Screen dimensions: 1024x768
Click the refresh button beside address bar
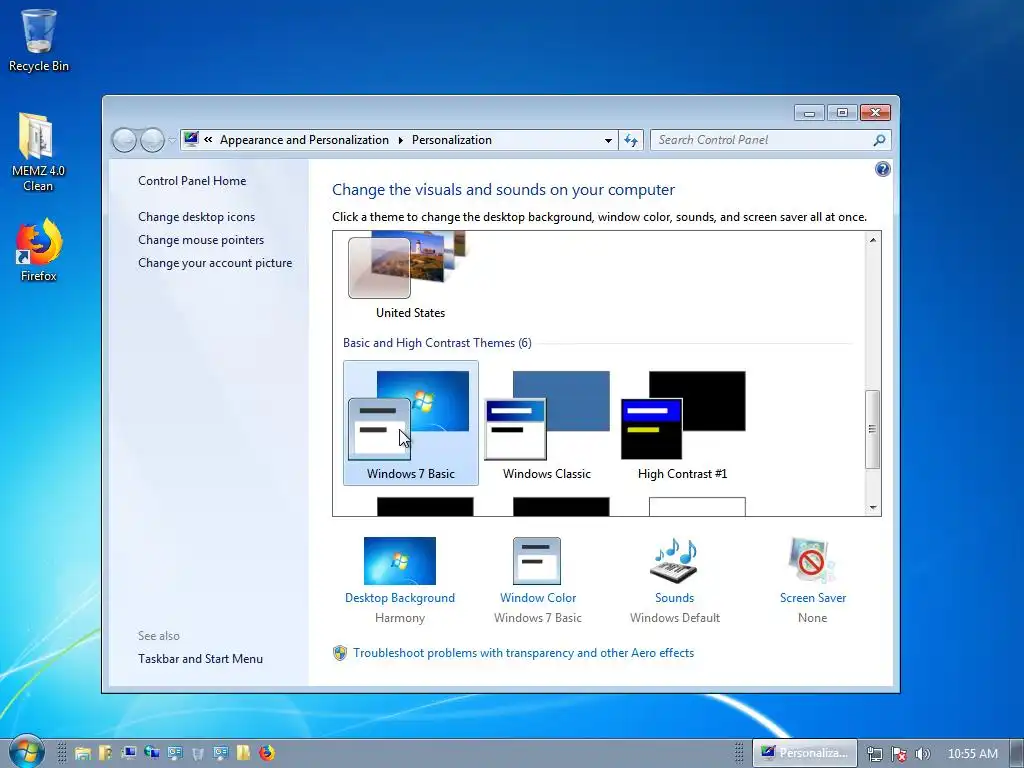point(631,140)
